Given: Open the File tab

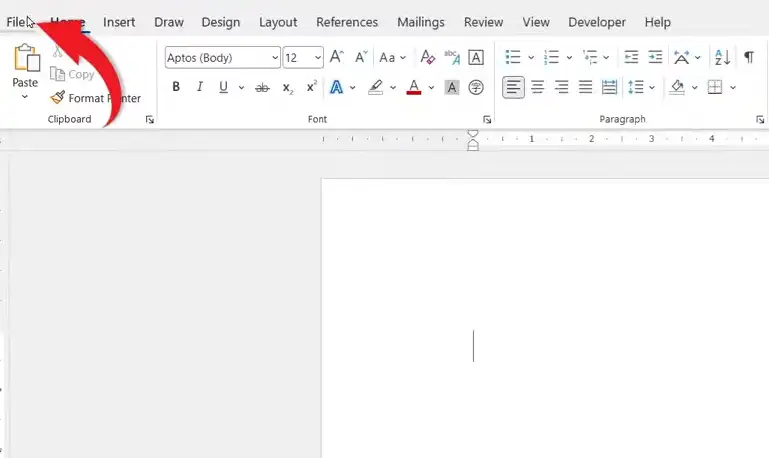Looking at the screenshot, I should click(16, 22).
